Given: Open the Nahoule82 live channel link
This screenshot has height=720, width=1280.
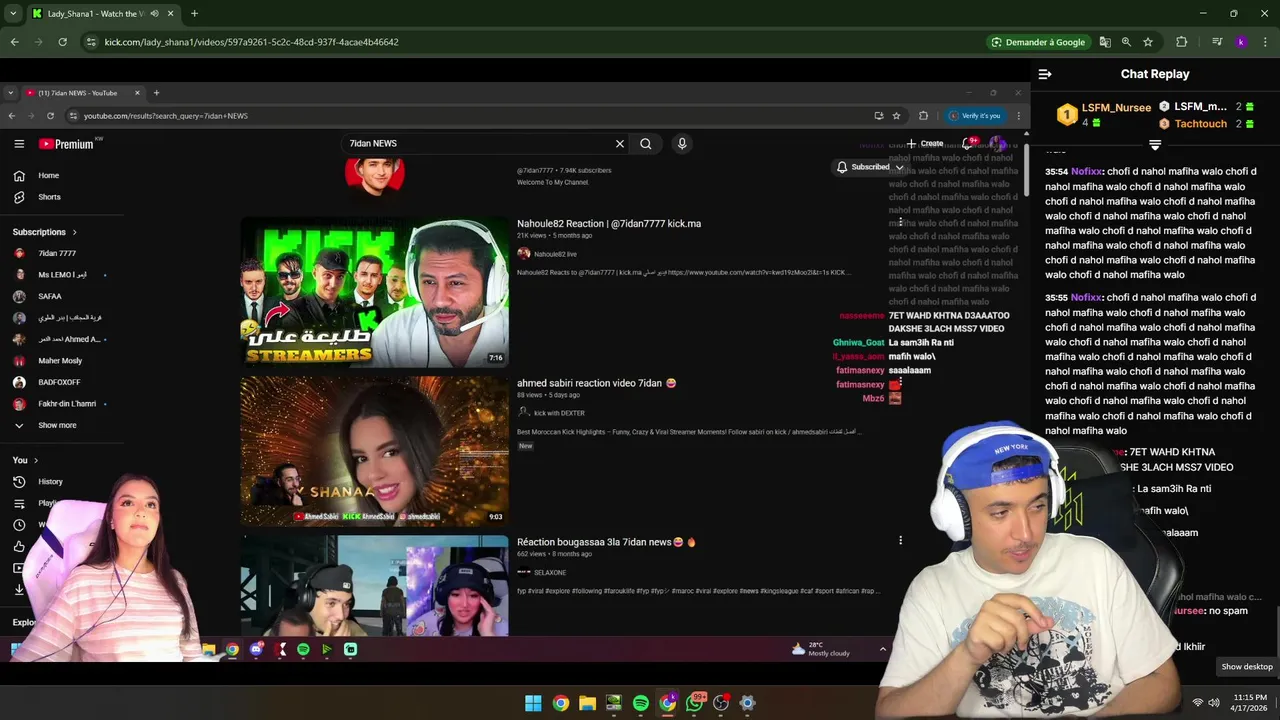Looking at the screenshot, I should coord(555,254).
